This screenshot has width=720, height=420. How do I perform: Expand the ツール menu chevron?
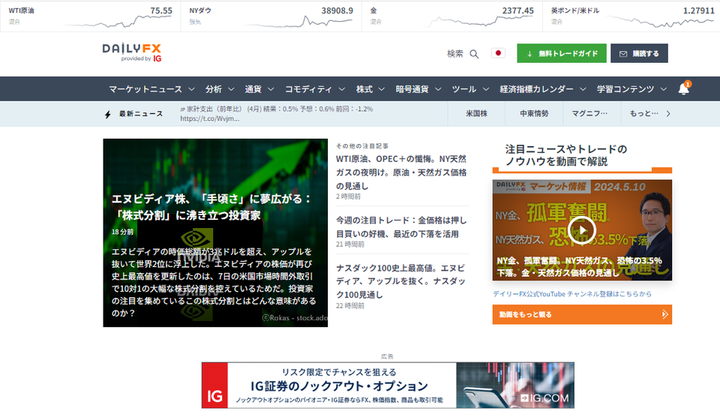tap(486, 89)
